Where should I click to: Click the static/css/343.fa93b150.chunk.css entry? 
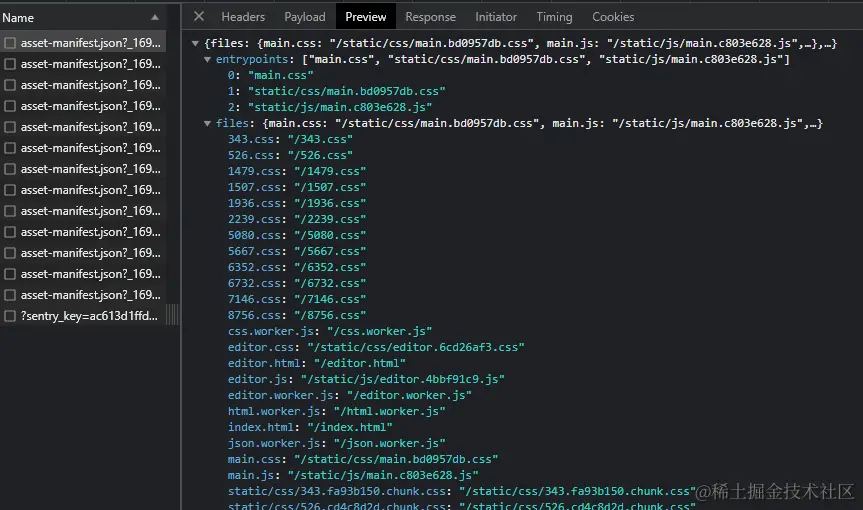tap(462, 491)
